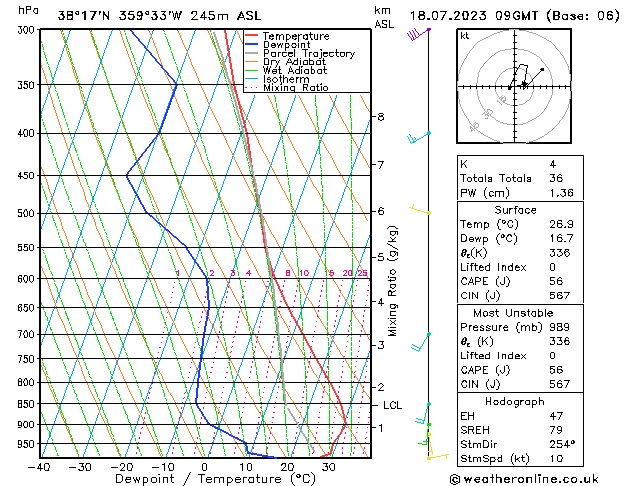Click the CIN value 567 under Surface
629x486 pixels.
tap(560, 296)
